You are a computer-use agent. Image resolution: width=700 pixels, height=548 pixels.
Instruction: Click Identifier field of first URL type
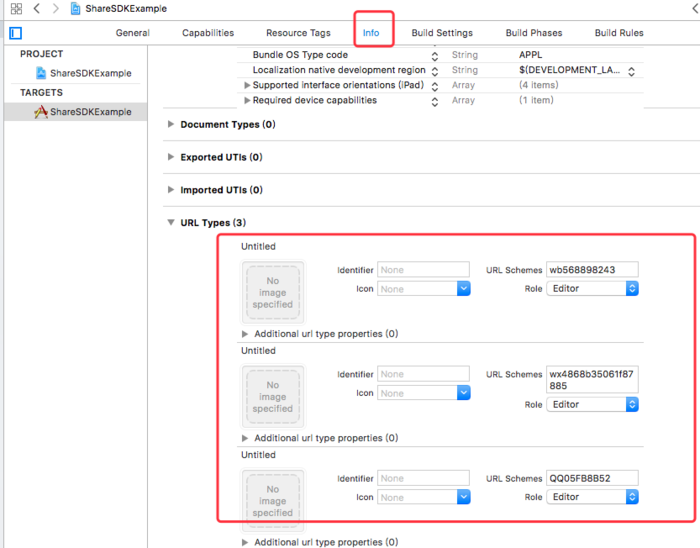pos(423,270)
